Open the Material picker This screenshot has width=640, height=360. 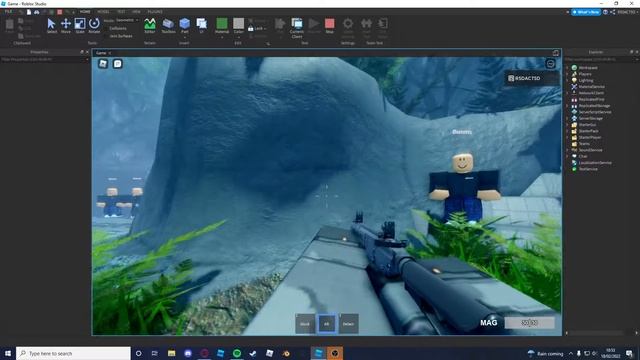click(x=222, y=25)
